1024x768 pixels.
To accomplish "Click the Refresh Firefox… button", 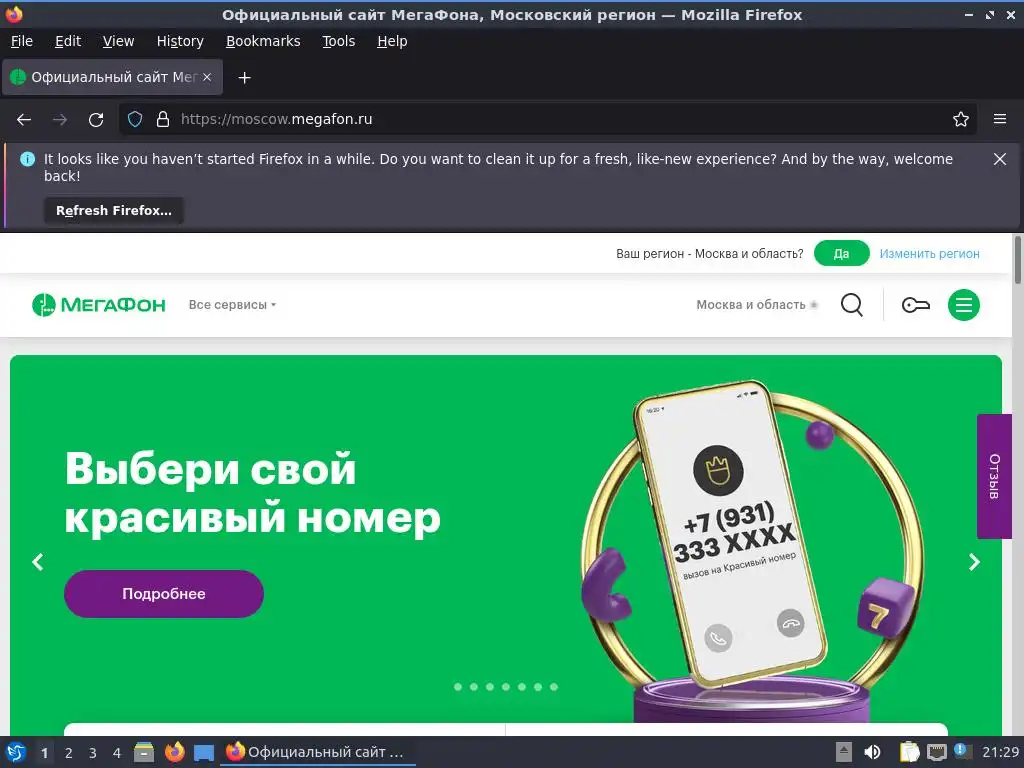I will point(114,211).
